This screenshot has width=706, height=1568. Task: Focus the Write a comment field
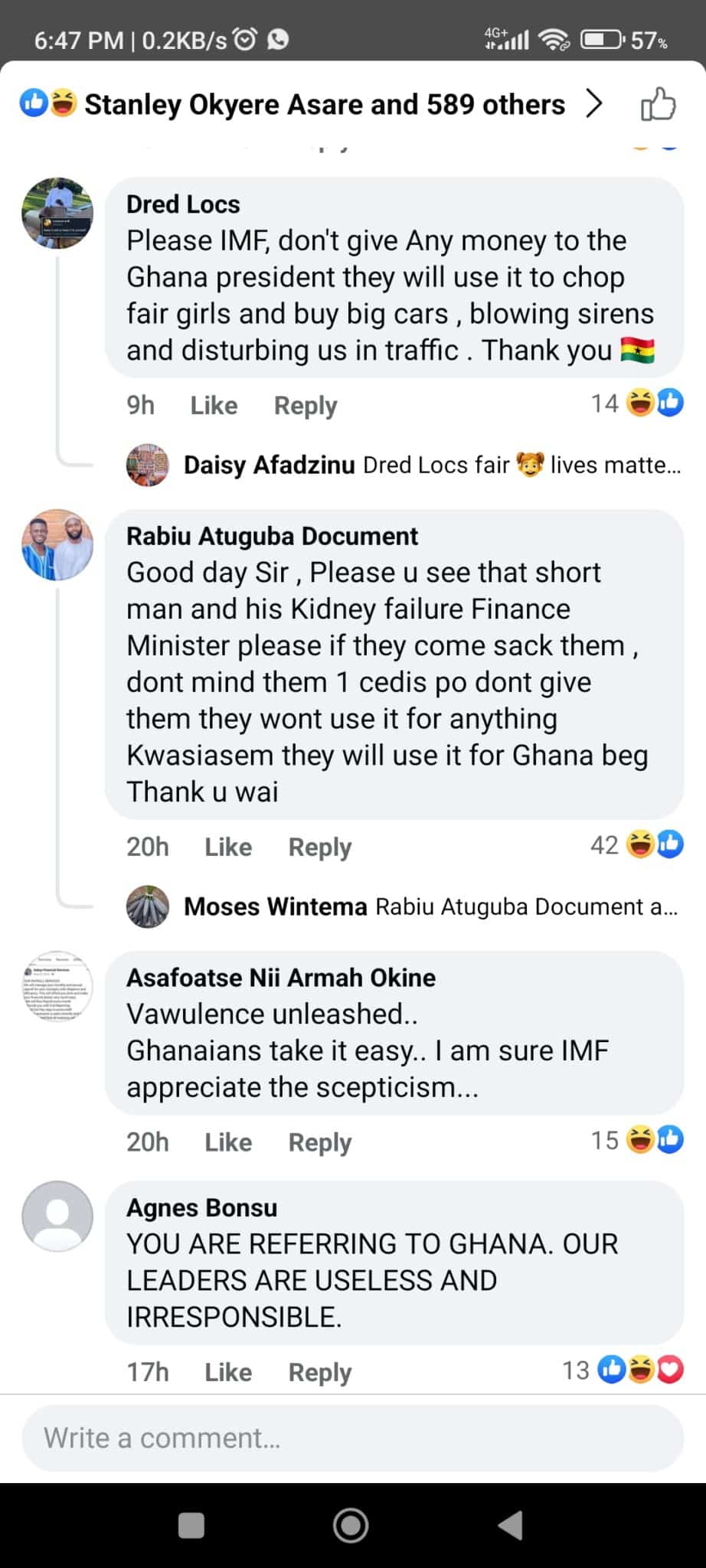pos(352,1438)
